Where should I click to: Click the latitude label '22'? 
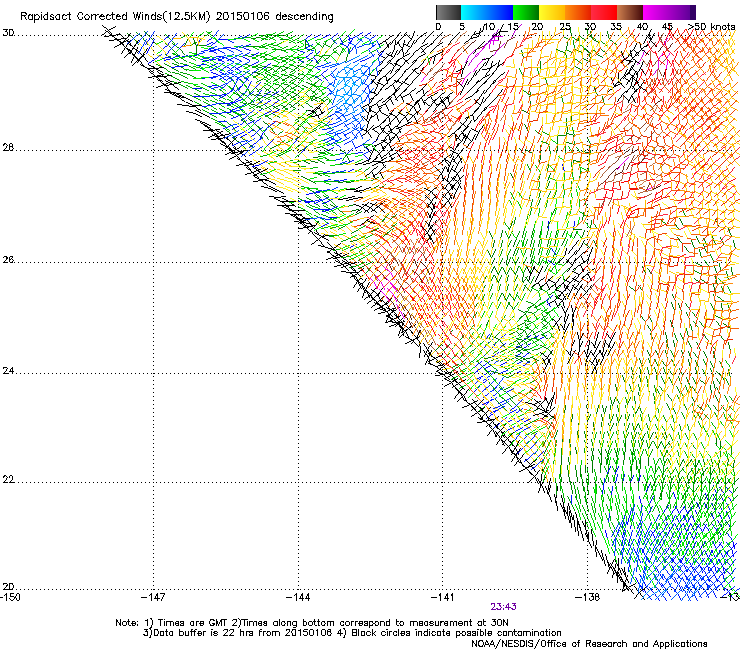tap(8, 480)
